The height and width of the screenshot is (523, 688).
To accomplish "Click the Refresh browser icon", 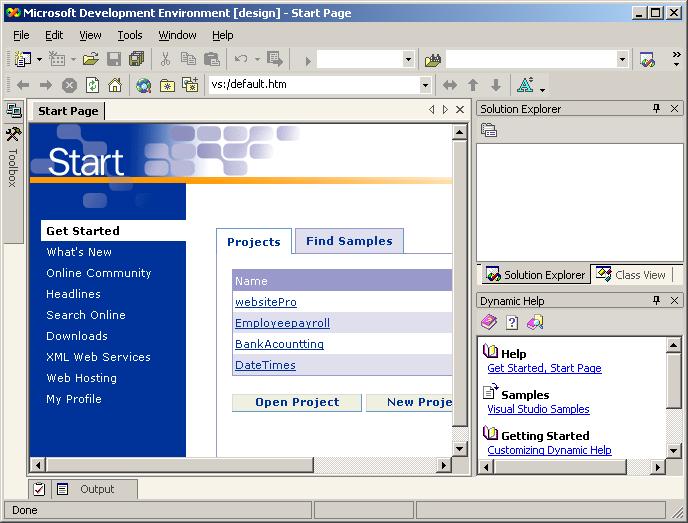I will tap(92, 85).
